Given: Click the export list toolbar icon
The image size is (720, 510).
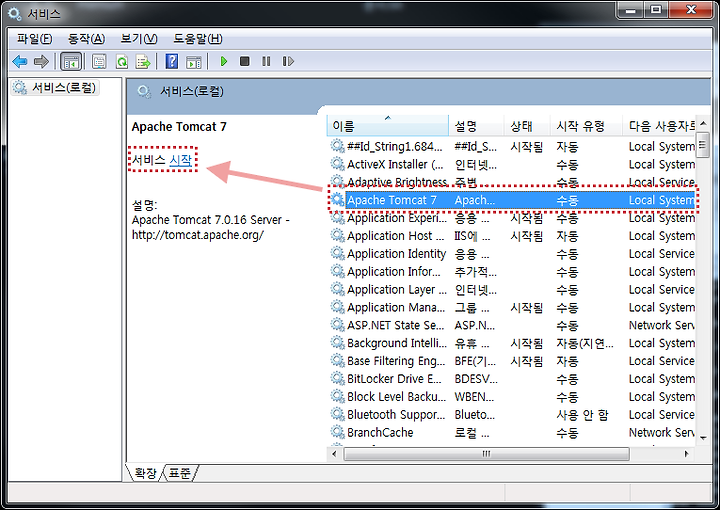Looking at the screenshot, I should pos(143,62).
